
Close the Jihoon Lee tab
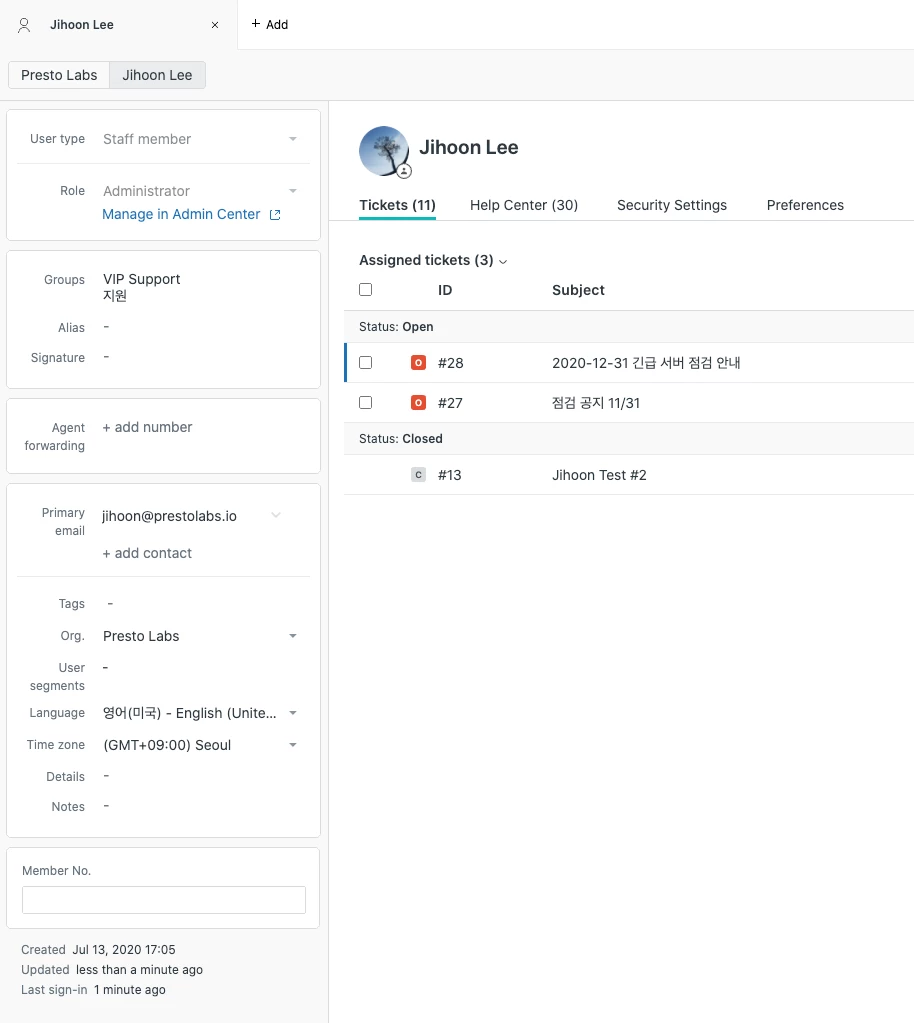coord(215,25)
